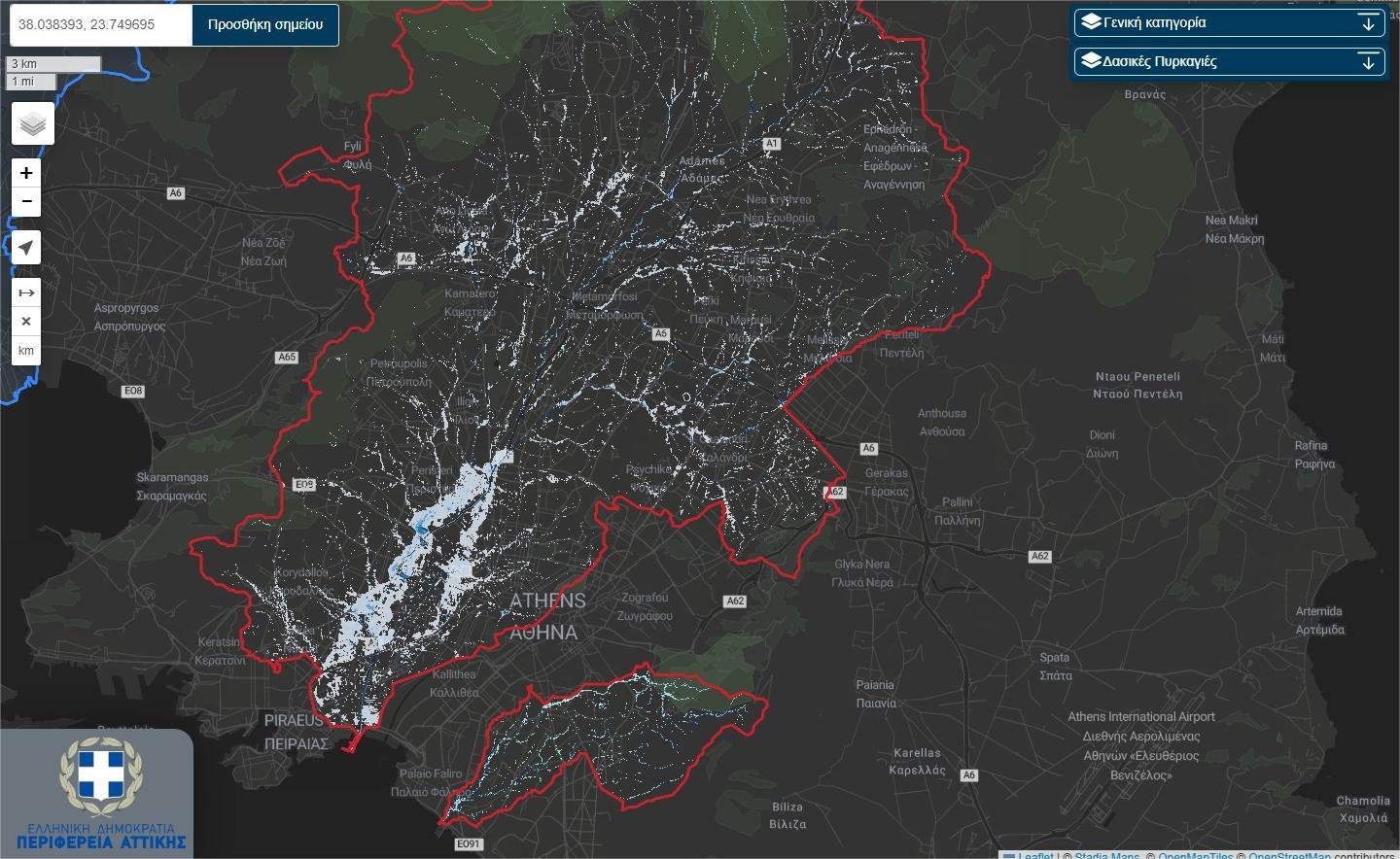Open the Leaflet attribution link
1400x859 pixels.
[x=1034, y=855]
